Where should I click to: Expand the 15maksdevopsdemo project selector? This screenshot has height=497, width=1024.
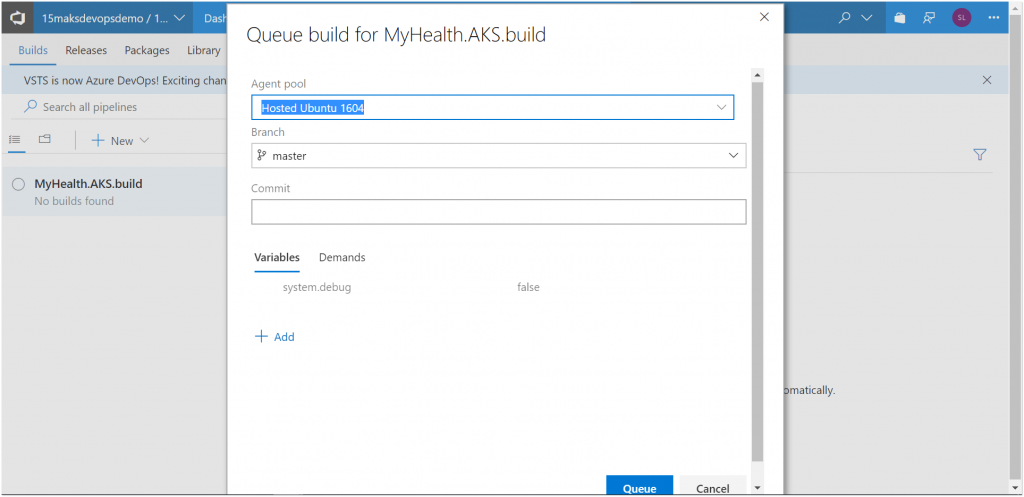113,18
